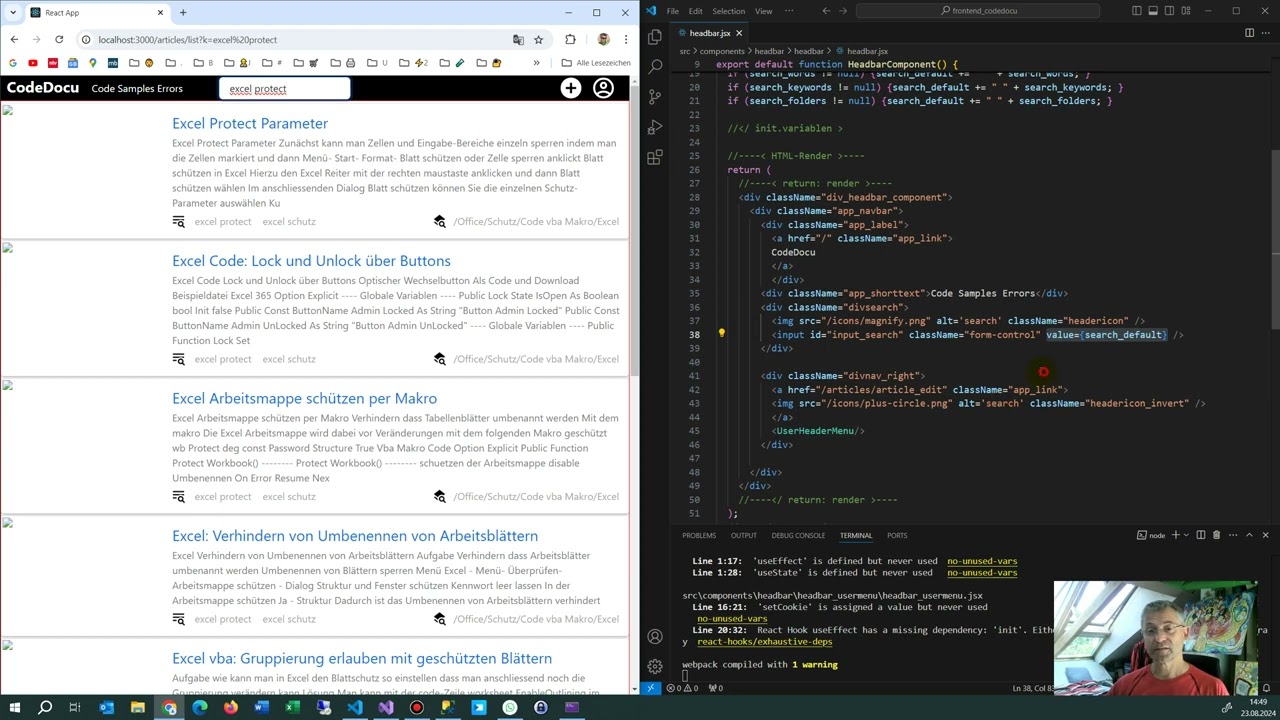Open VS Code Edit menu
The width and height of the screenshot is (1280, 720).
tap(695, 11)
